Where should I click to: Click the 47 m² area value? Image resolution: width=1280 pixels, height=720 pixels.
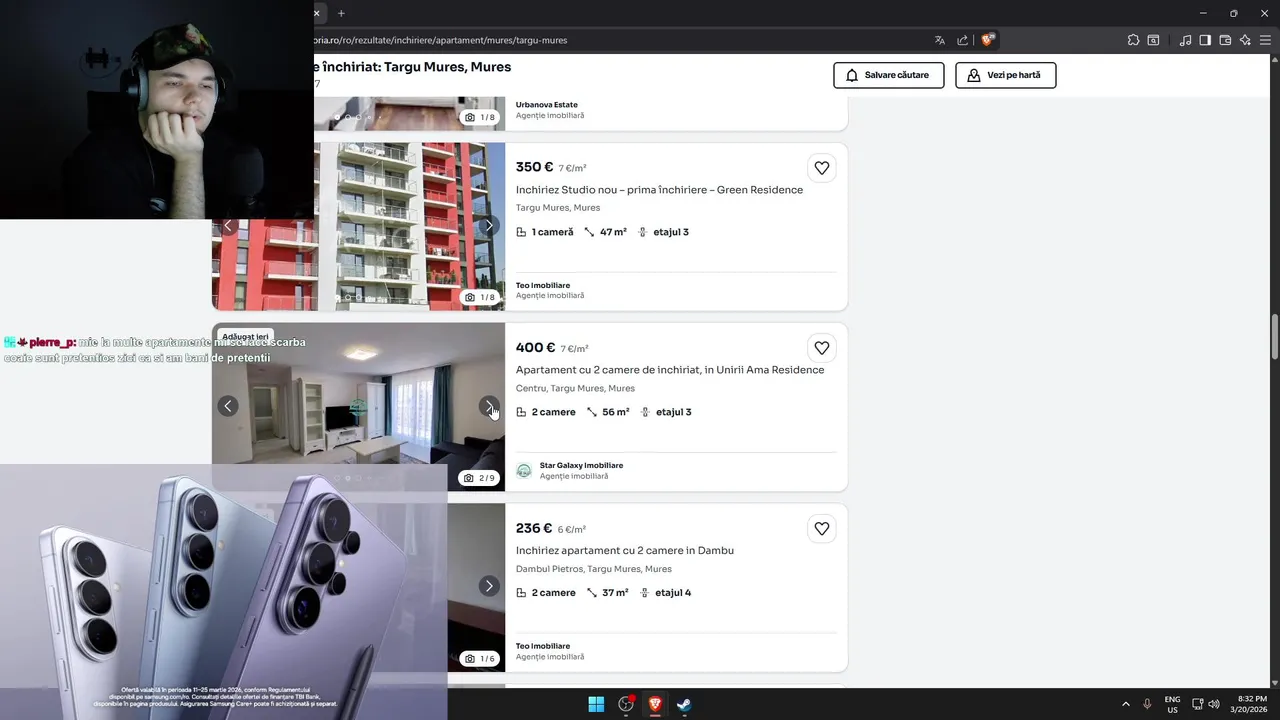point(613,232)
